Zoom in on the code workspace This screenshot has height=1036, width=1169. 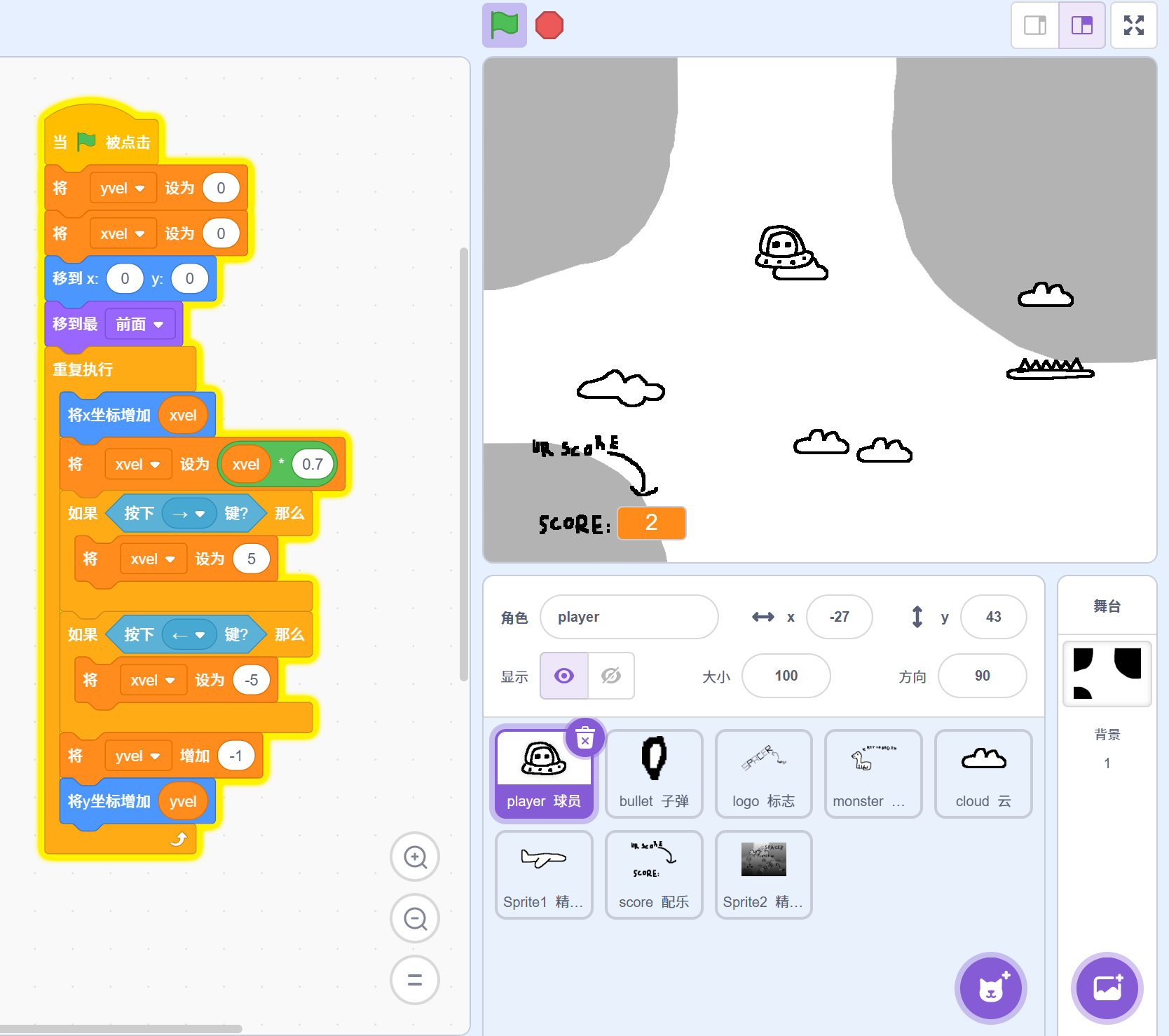click(415, 857)
